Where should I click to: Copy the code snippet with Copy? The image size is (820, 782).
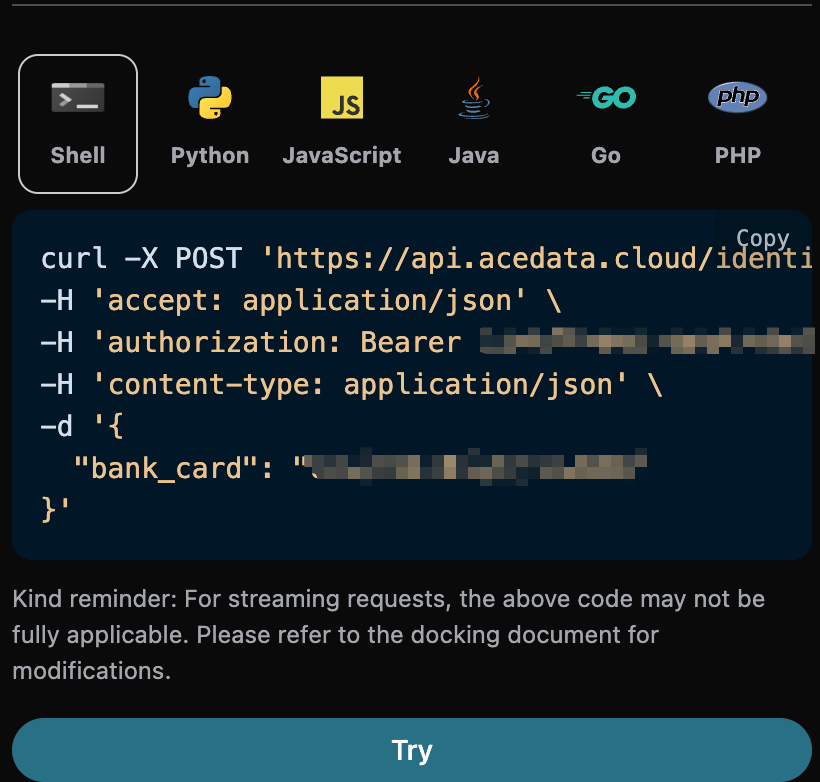(762, 238)
